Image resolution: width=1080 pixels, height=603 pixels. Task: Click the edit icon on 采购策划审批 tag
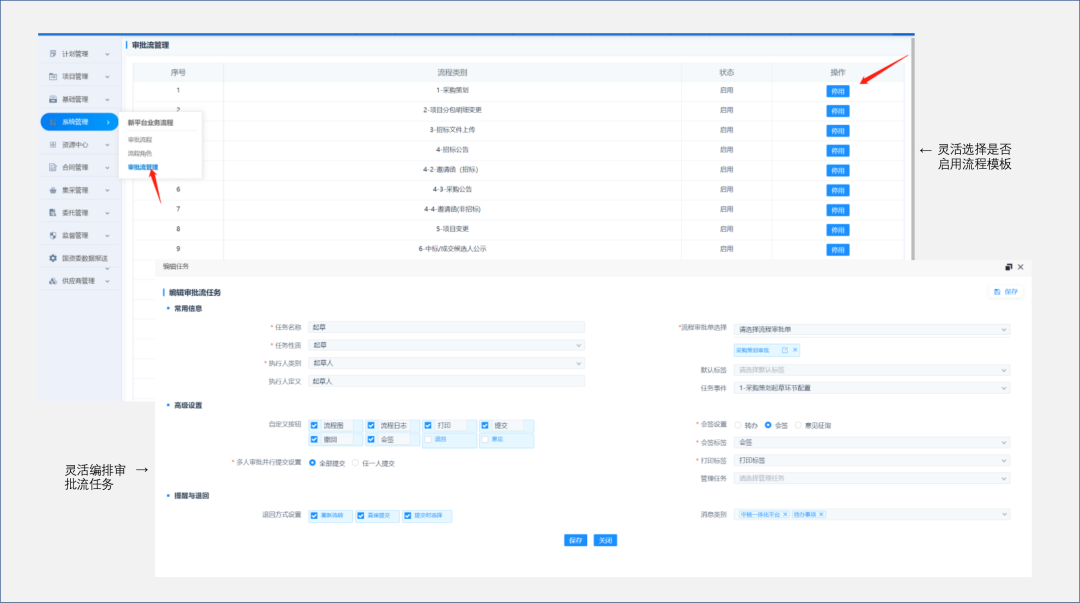tap(784, 350)
